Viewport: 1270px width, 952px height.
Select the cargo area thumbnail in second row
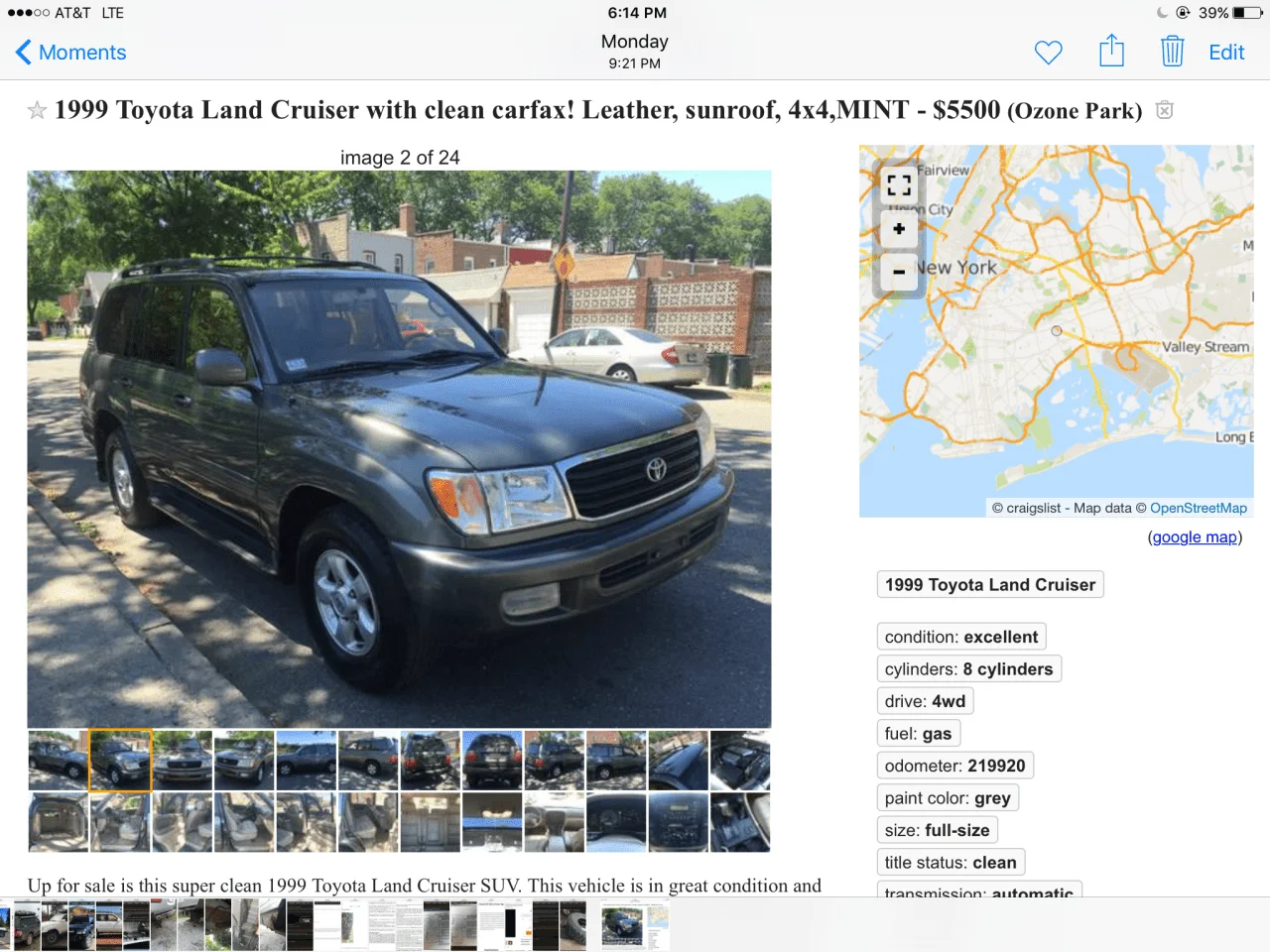tap(59, 822)
